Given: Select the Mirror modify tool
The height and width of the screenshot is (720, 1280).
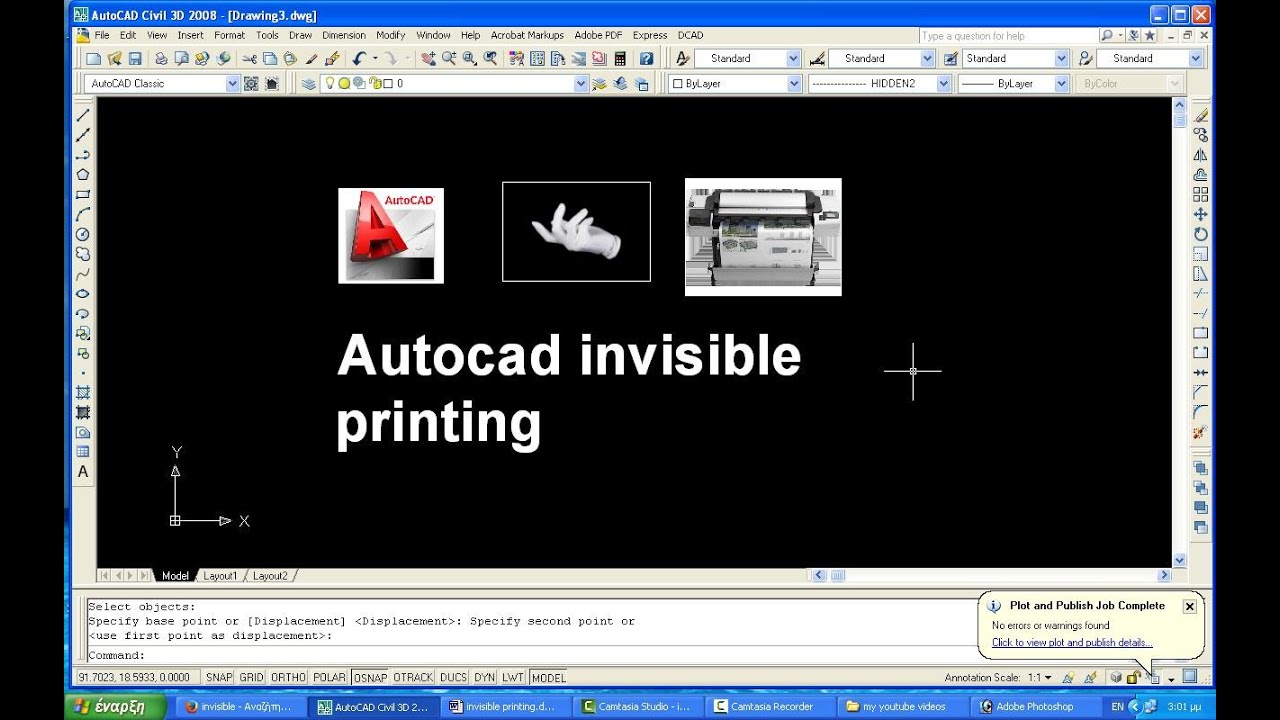Looking at the screenshot, I should (1201, 155).
